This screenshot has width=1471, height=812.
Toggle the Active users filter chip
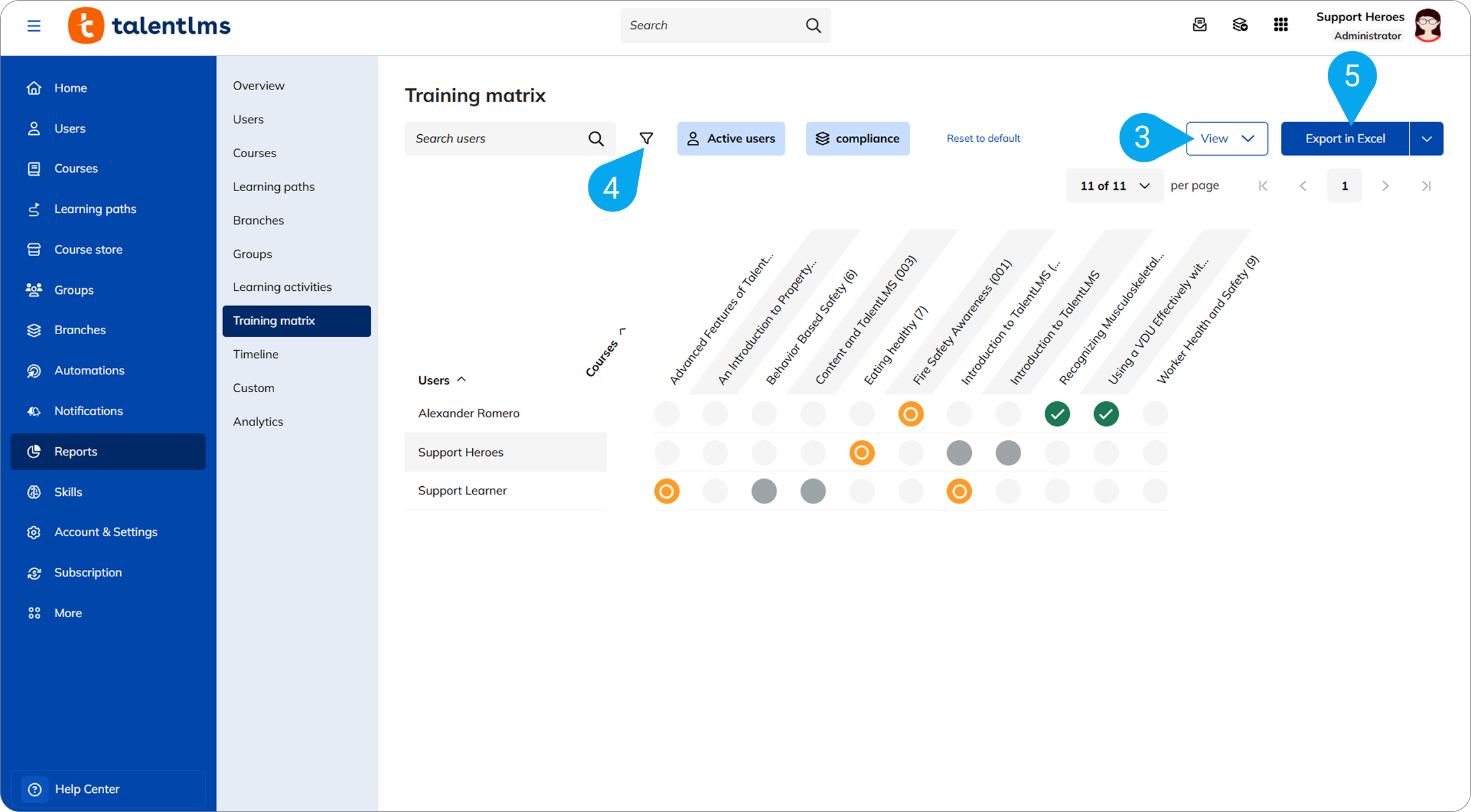[731, 139]
